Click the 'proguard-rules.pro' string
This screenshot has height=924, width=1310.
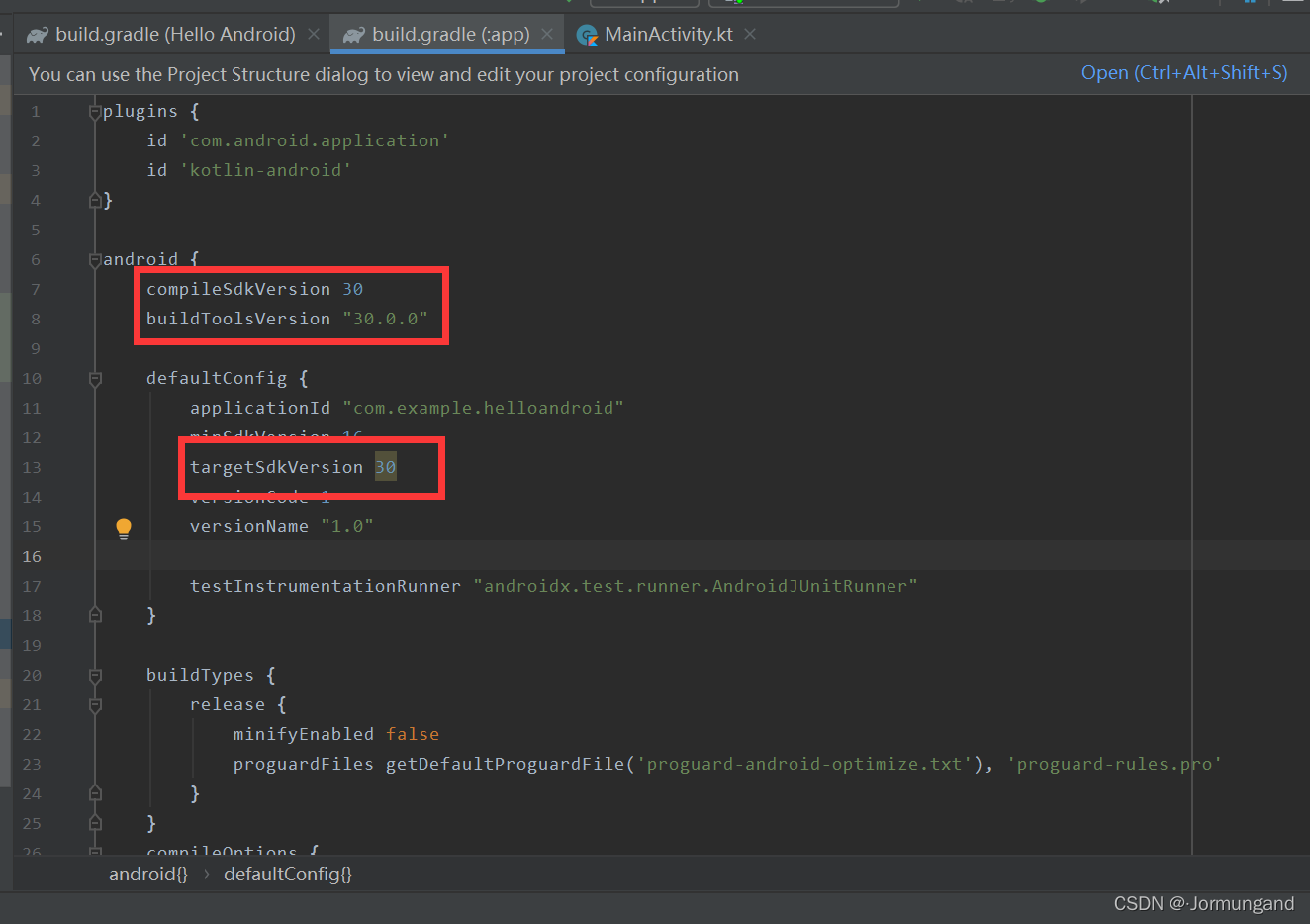1114,764
